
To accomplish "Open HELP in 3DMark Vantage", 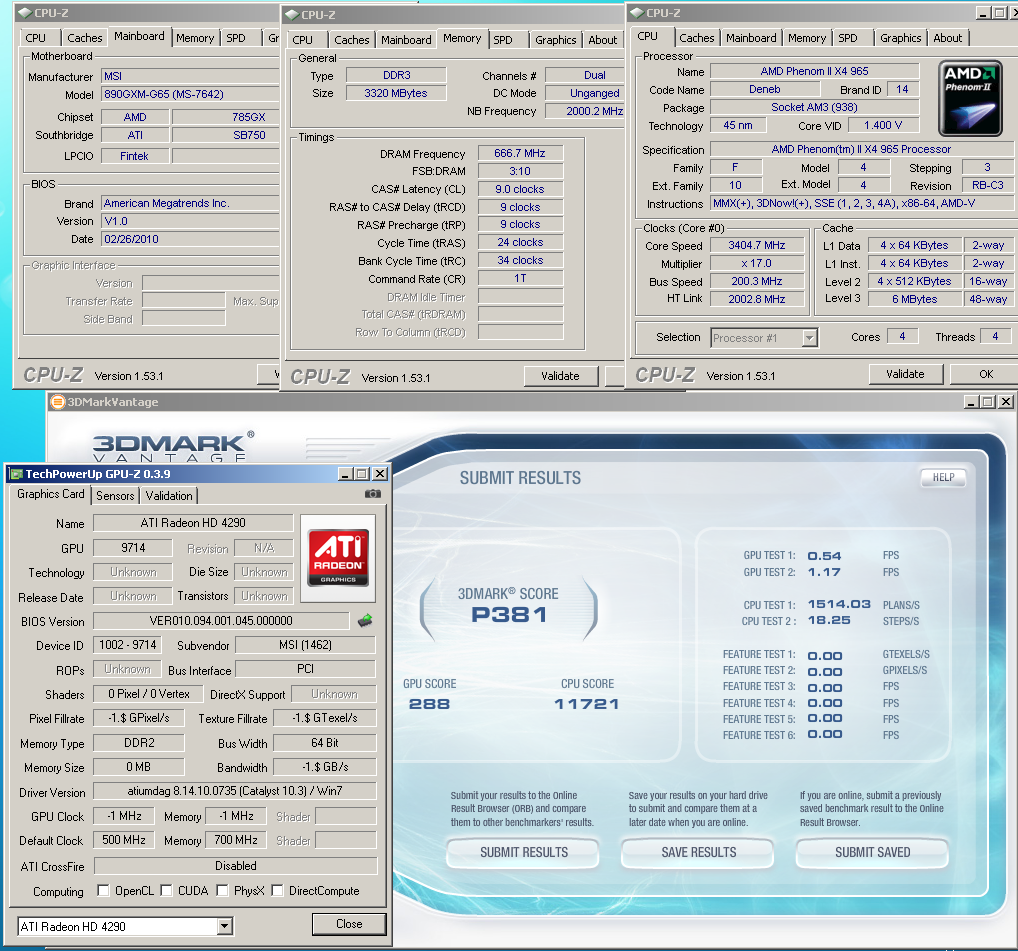I will coord(943,478).
